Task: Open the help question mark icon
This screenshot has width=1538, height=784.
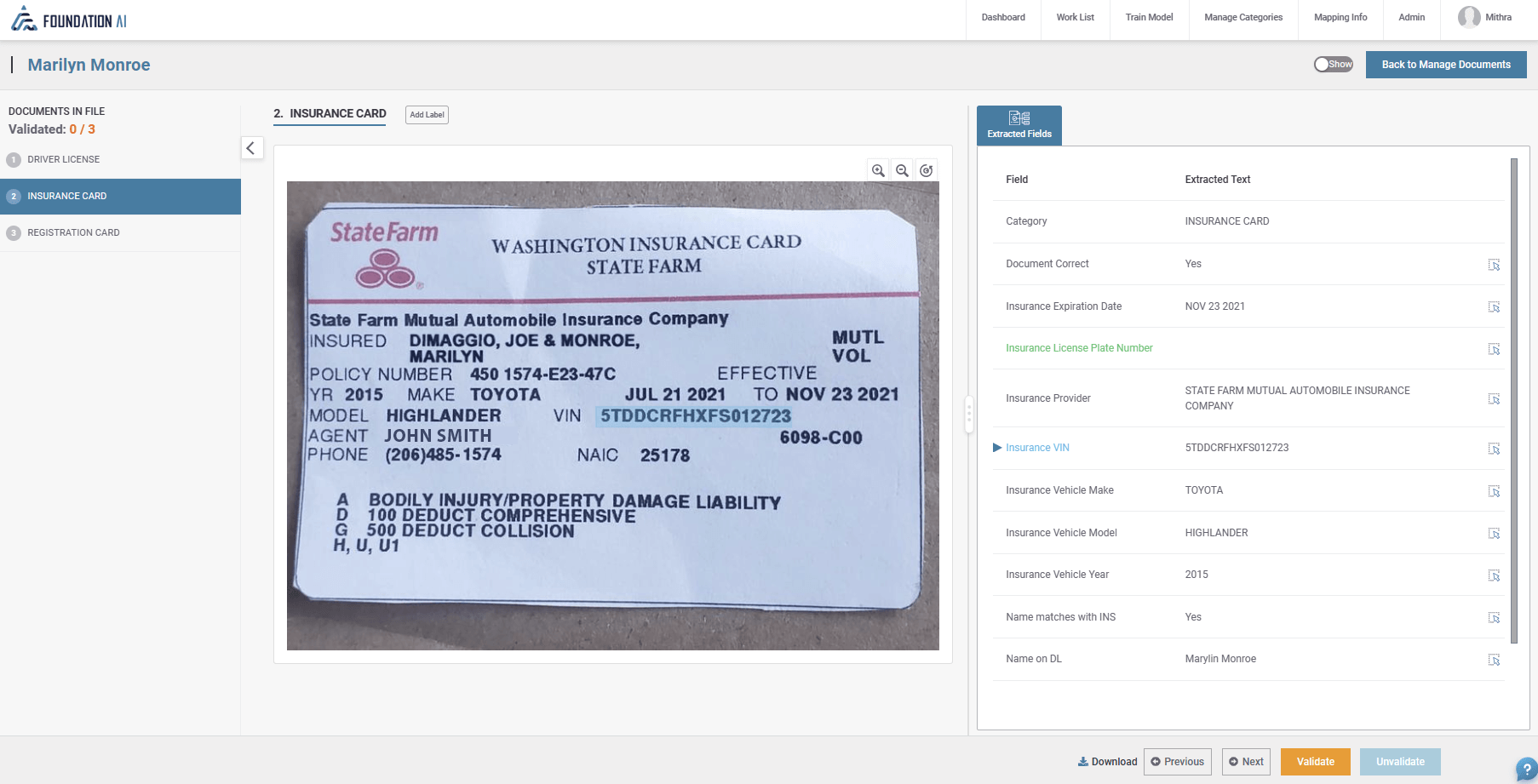Action: (x=1526, y=770)
